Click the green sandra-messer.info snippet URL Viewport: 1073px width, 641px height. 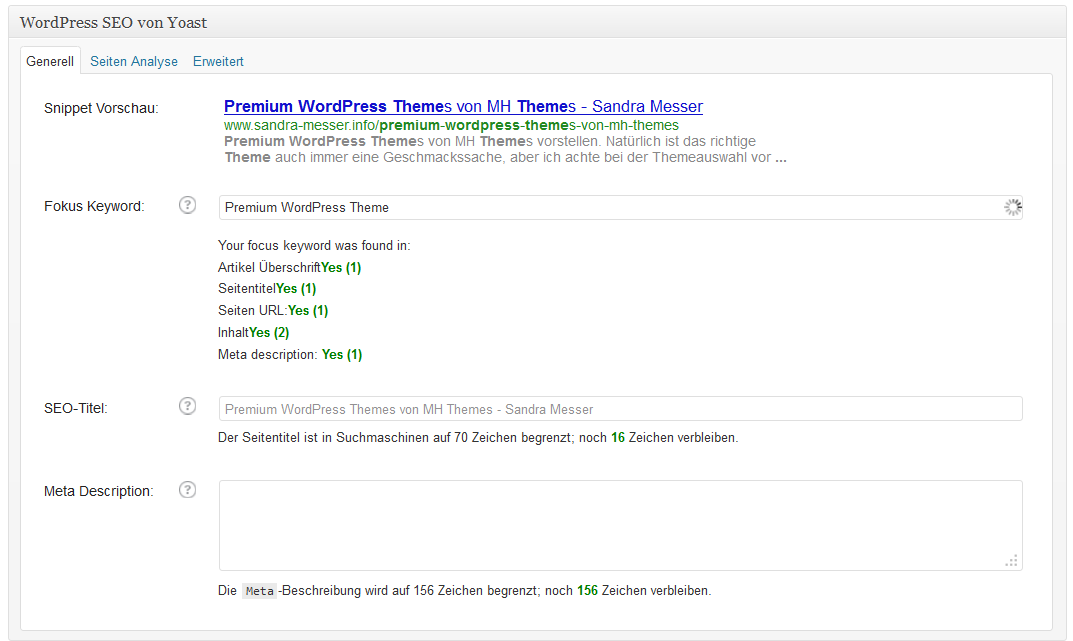tap(451, 125)
